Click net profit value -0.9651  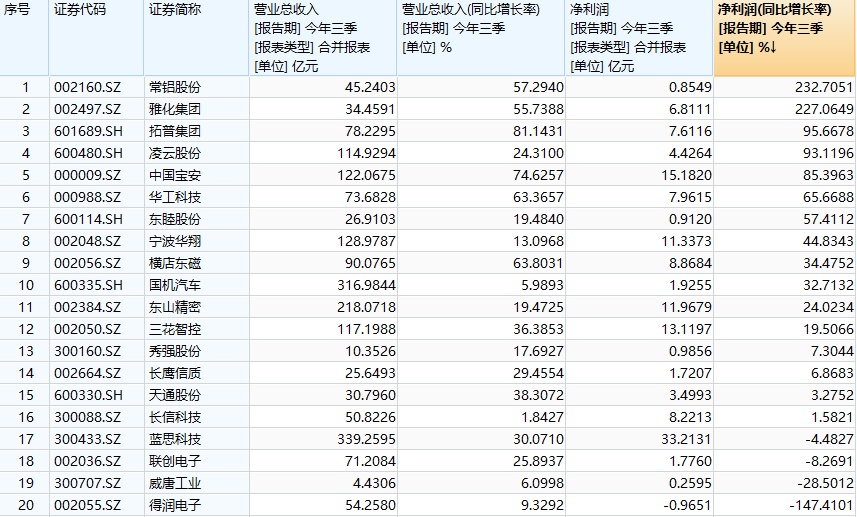(688, 505)
